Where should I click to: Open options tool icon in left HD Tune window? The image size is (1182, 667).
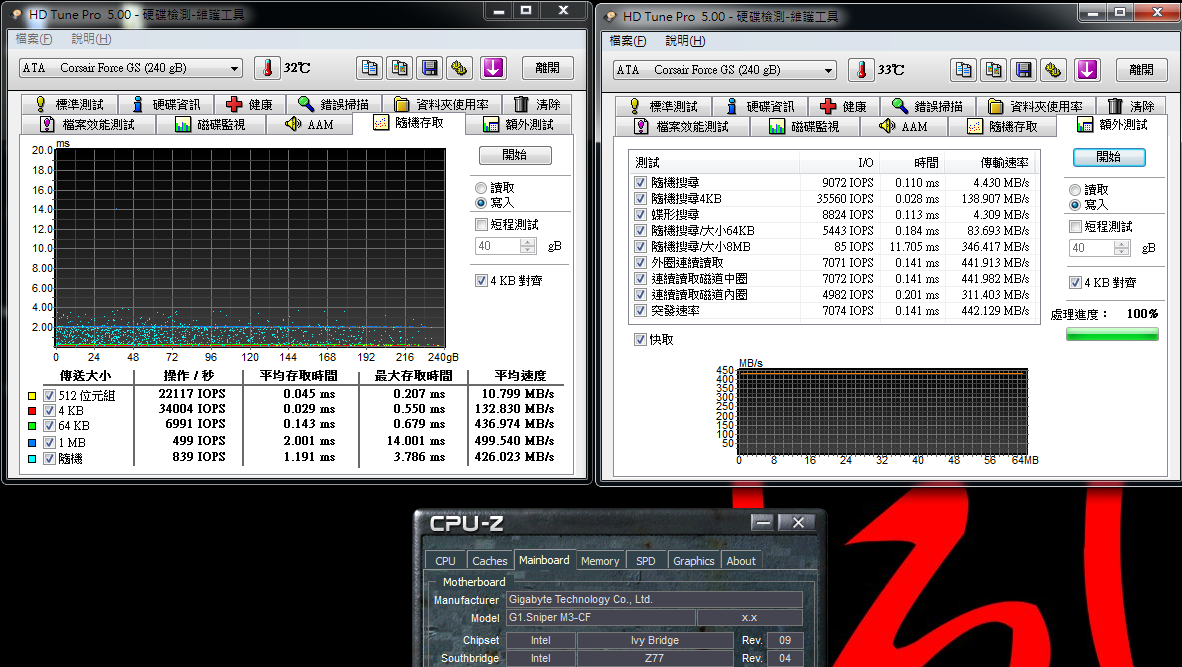[459, 68]
